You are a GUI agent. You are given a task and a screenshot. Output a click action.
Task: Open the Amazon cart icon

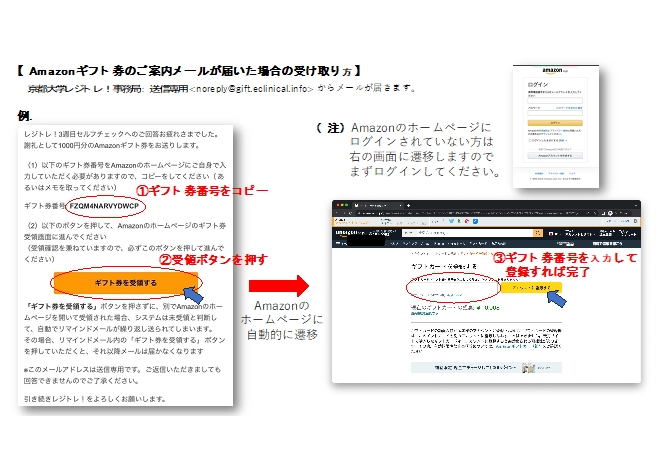627,233
